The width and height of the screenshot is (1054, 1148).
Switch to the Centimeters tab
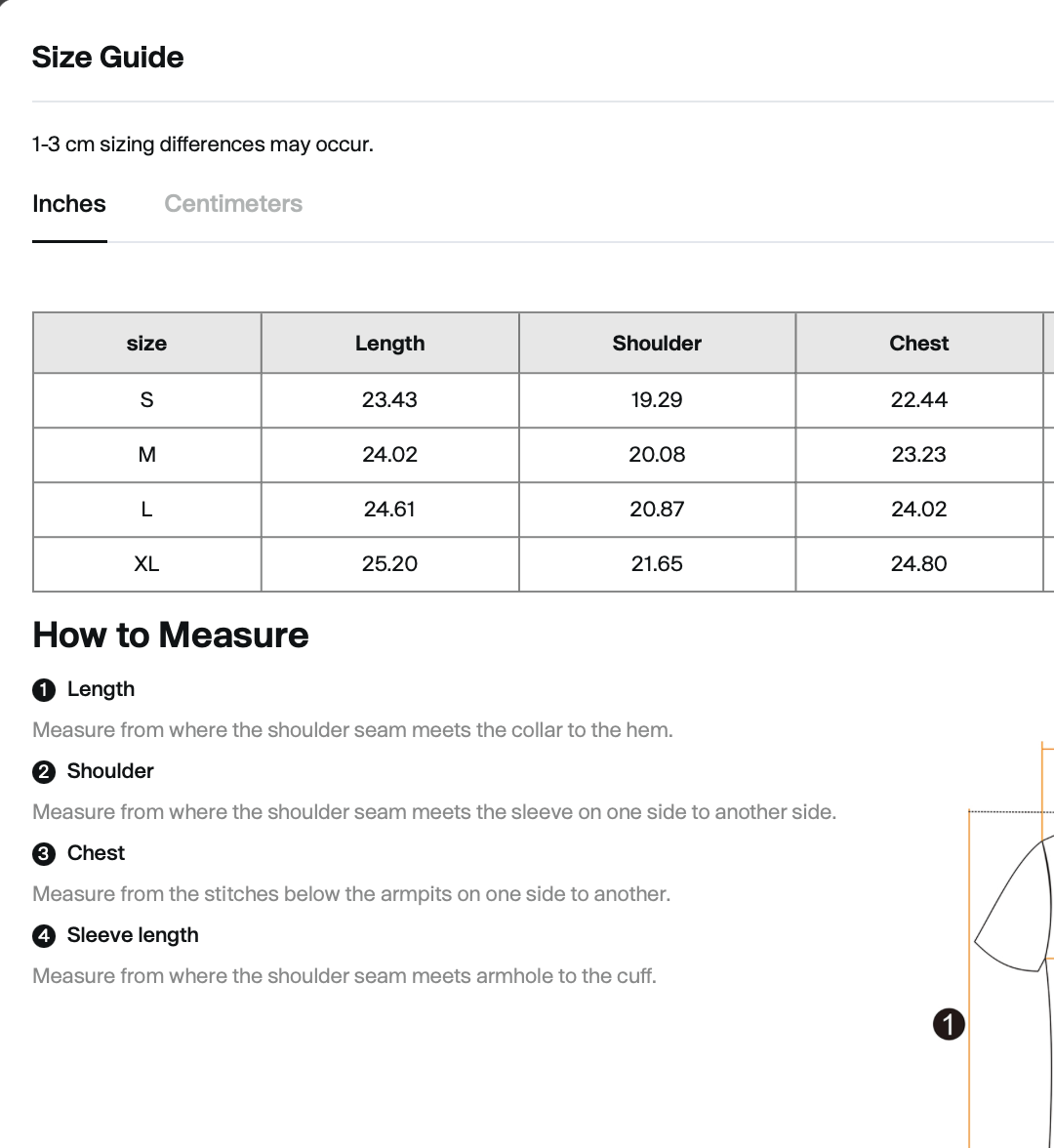pyautogui.click(x=232, y=203)
